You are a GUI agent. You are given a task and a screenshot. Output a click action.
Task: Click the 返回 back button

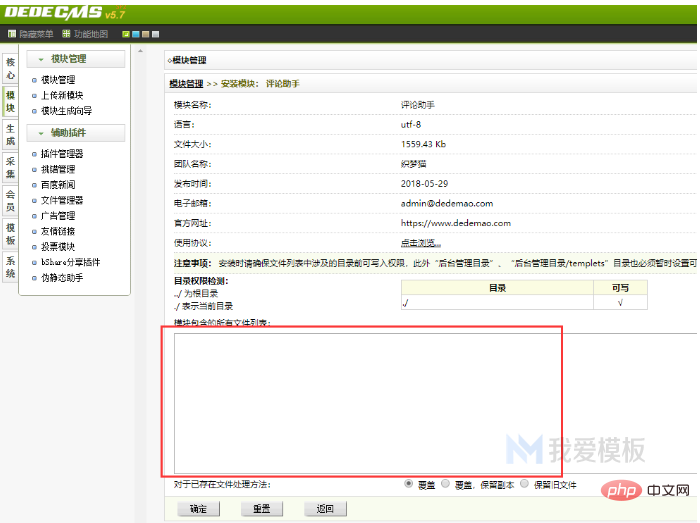tap(325, 509)
